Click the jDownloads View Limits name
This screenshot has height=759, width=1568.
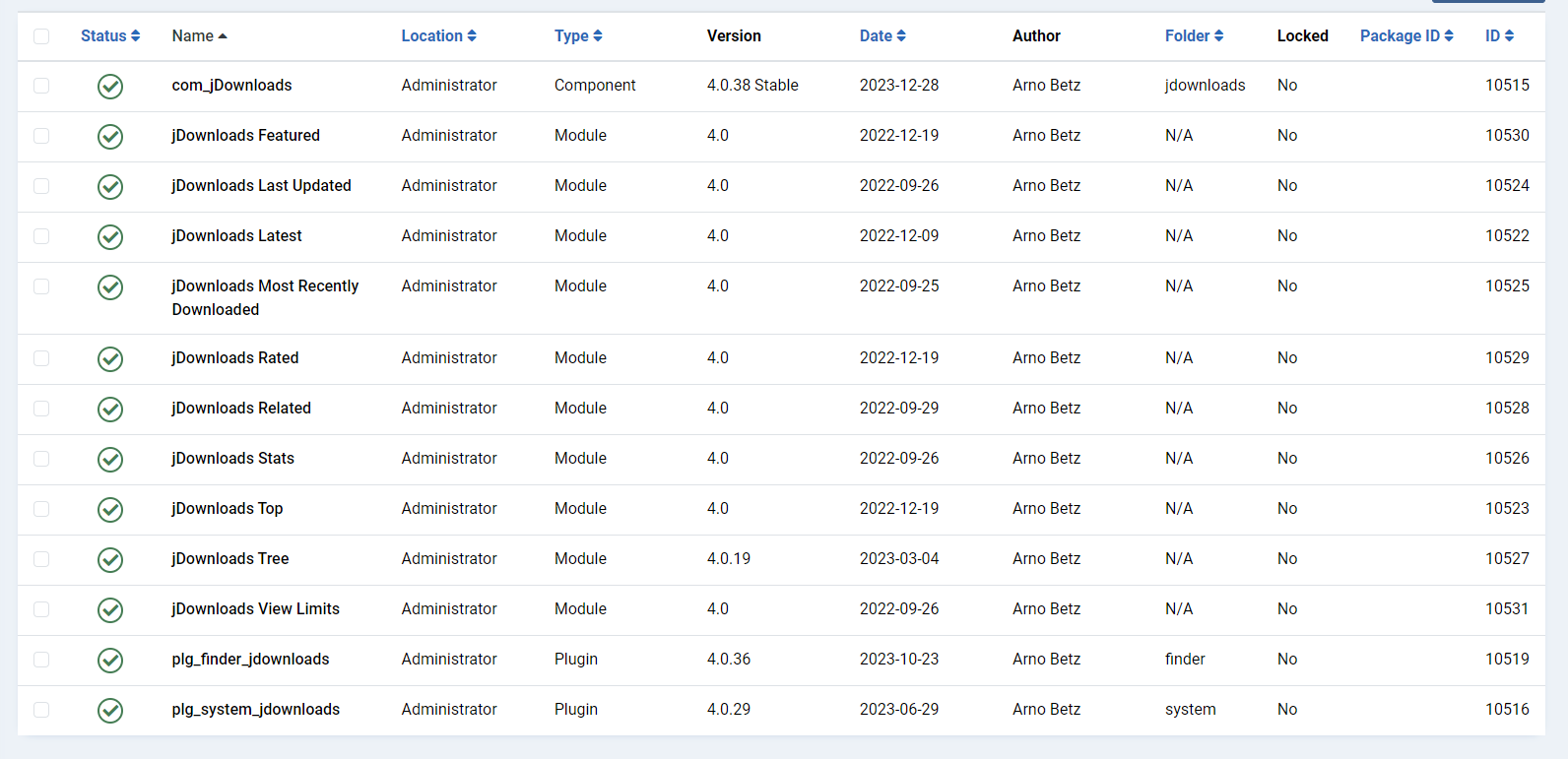click(255, 609)
